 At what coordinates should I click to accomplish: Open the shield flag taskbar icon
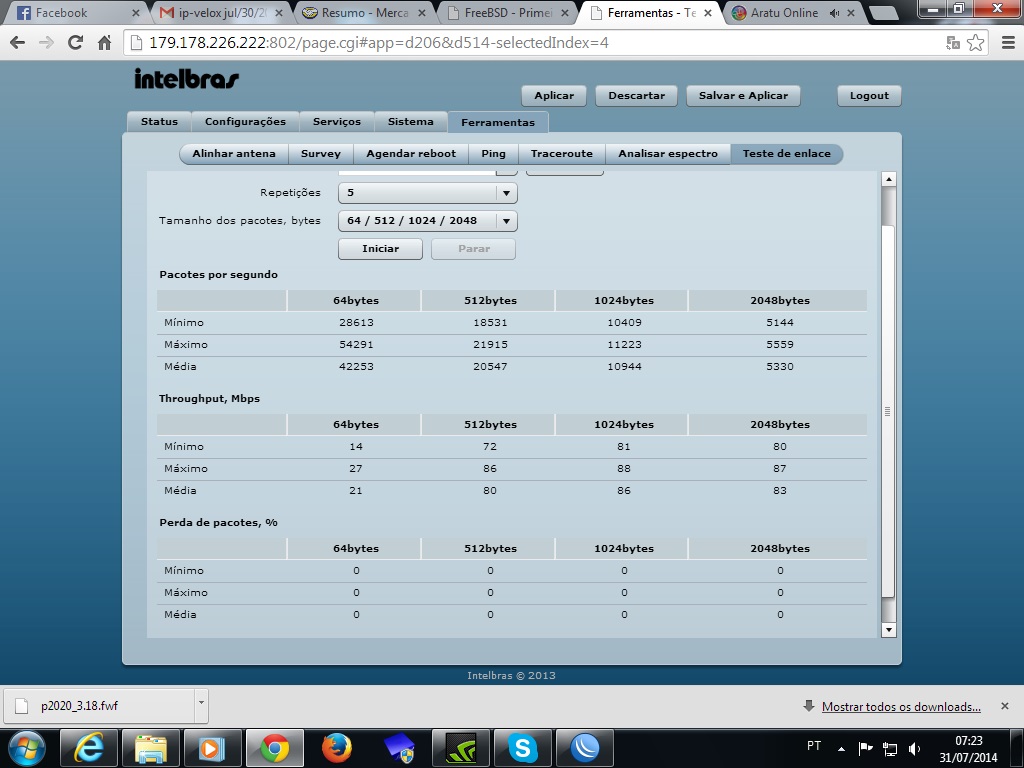398,748
